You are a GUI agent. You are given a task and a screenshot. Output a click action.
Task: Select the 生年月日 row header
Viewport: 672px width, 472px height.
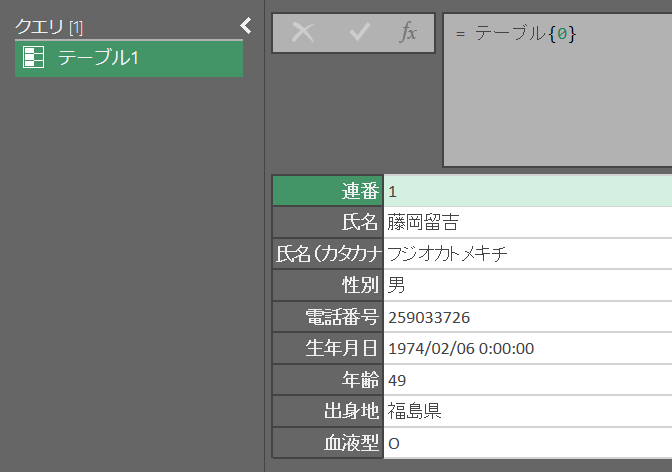pos(327,348)
